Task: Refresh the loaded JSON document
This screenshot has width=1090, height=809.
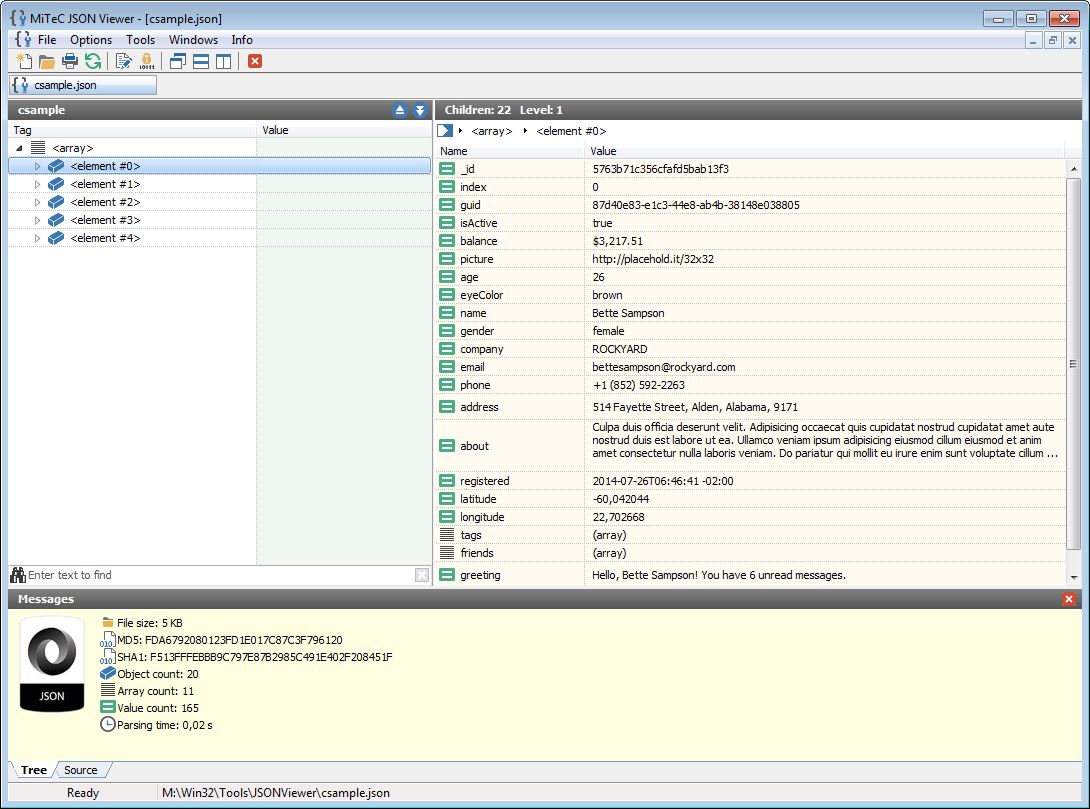Action: [93, 61]
